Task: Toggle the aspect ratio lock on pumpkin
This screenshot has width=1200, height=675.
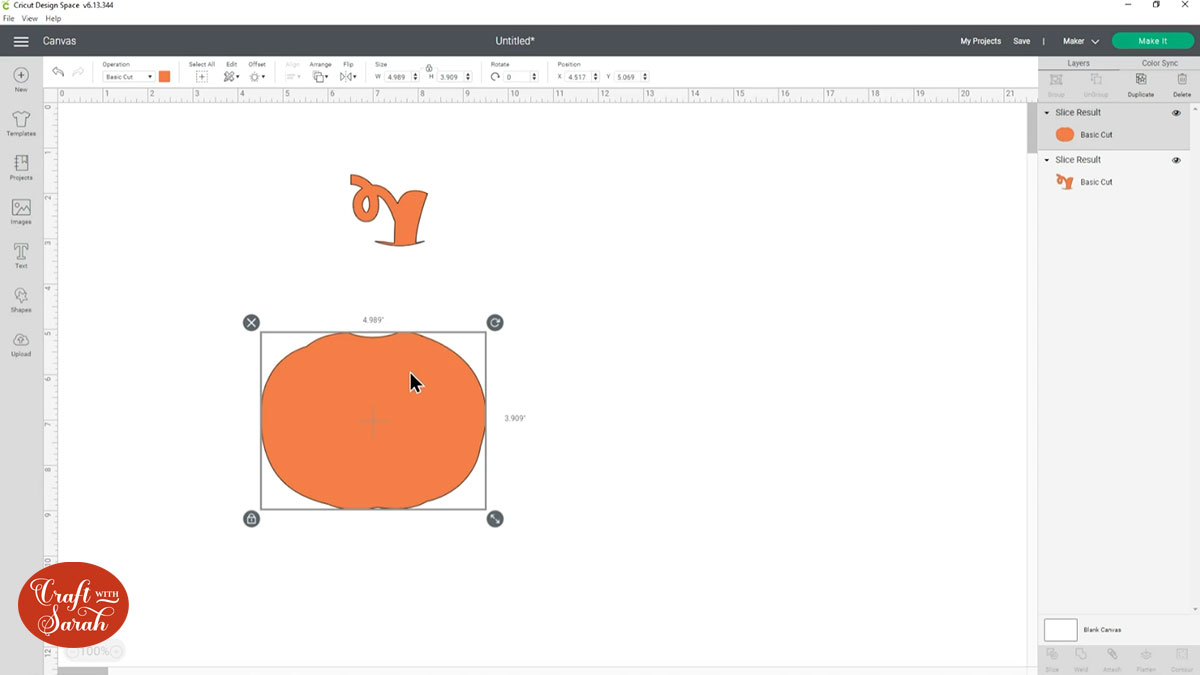Action: (x=251, y=518)
